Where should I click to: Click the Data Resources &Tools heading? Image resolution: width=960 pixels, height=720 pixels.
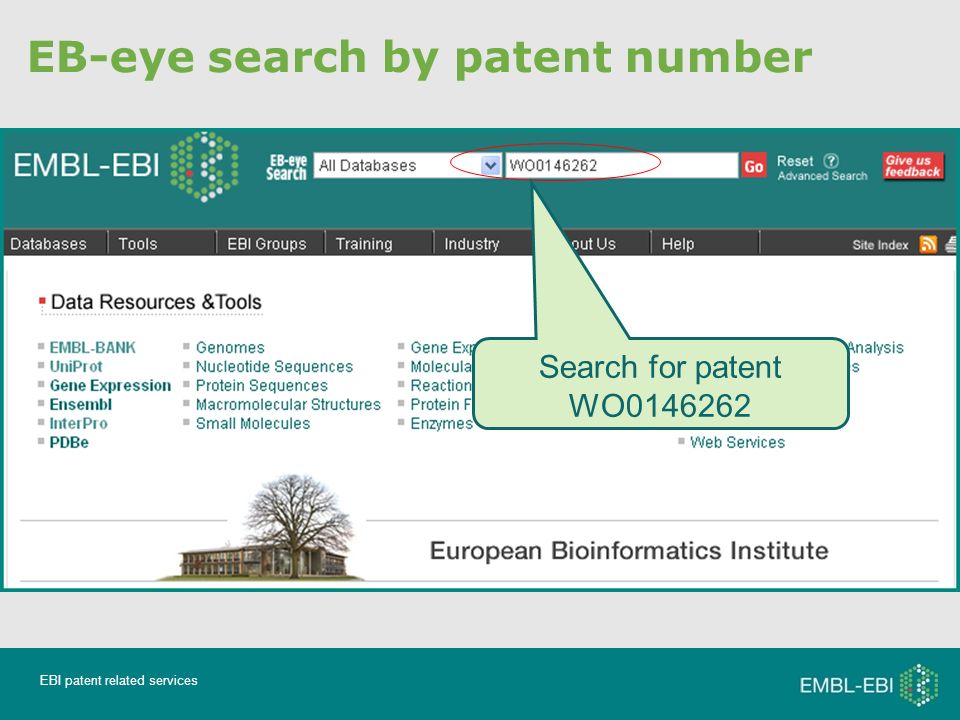[x=156, y=302]
